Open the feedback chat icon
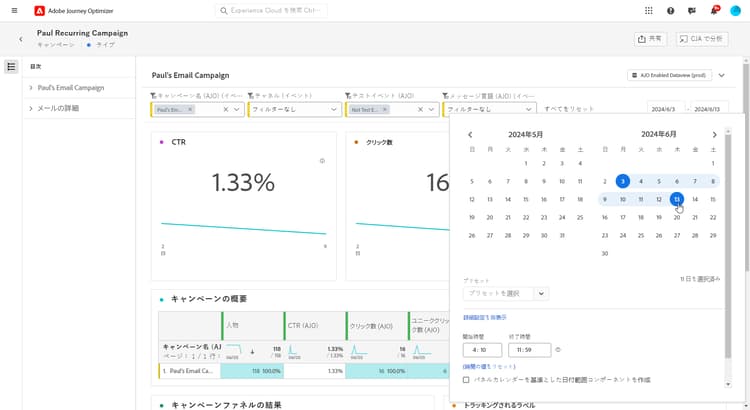The image size is (750, 410). point(692,11)
